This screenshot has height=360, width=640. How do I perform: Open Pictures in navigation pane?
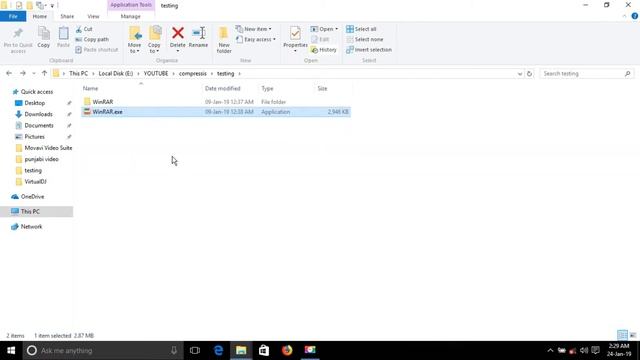(34, 137)
